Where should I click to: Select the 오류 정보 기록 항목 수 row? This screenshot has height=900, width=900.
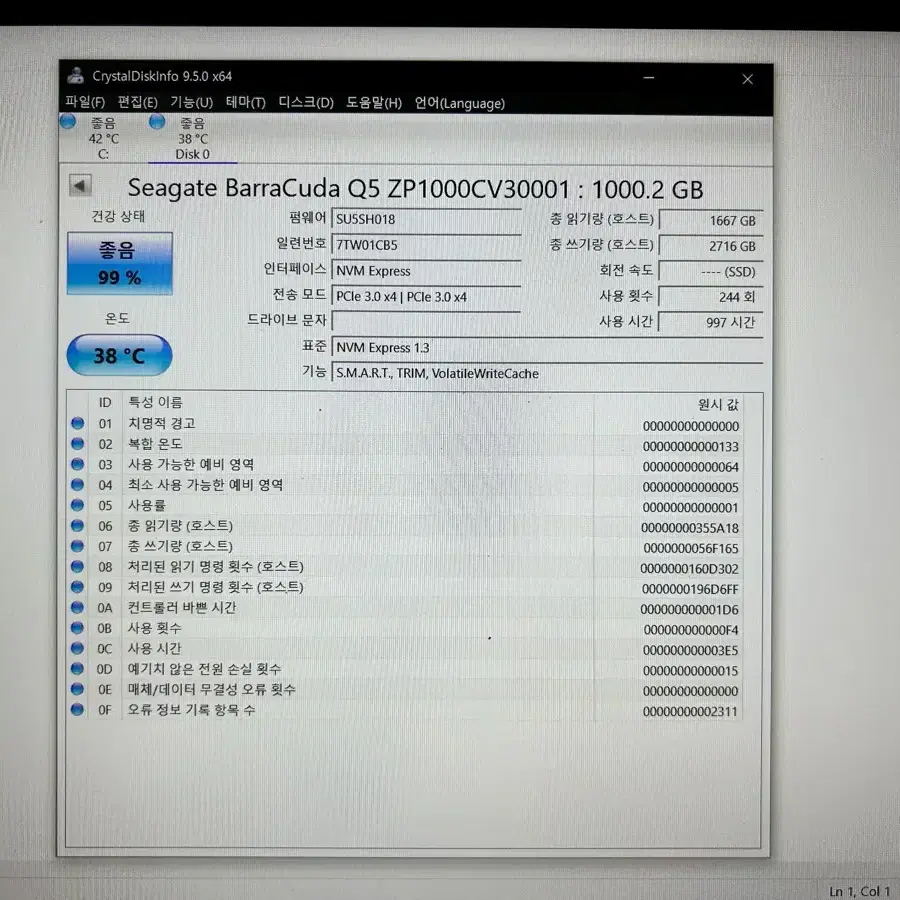point(406,710)
